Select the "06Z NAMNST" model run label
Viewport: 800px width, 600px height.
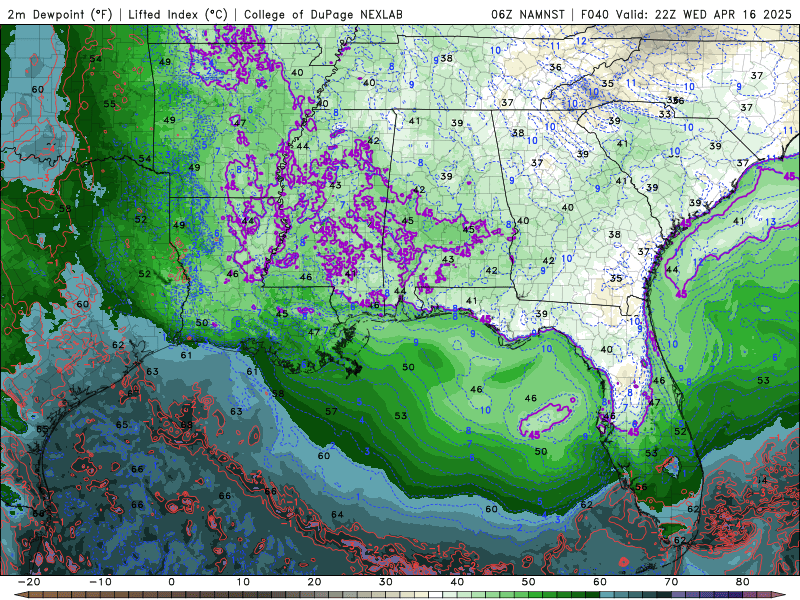coord(528,14)
